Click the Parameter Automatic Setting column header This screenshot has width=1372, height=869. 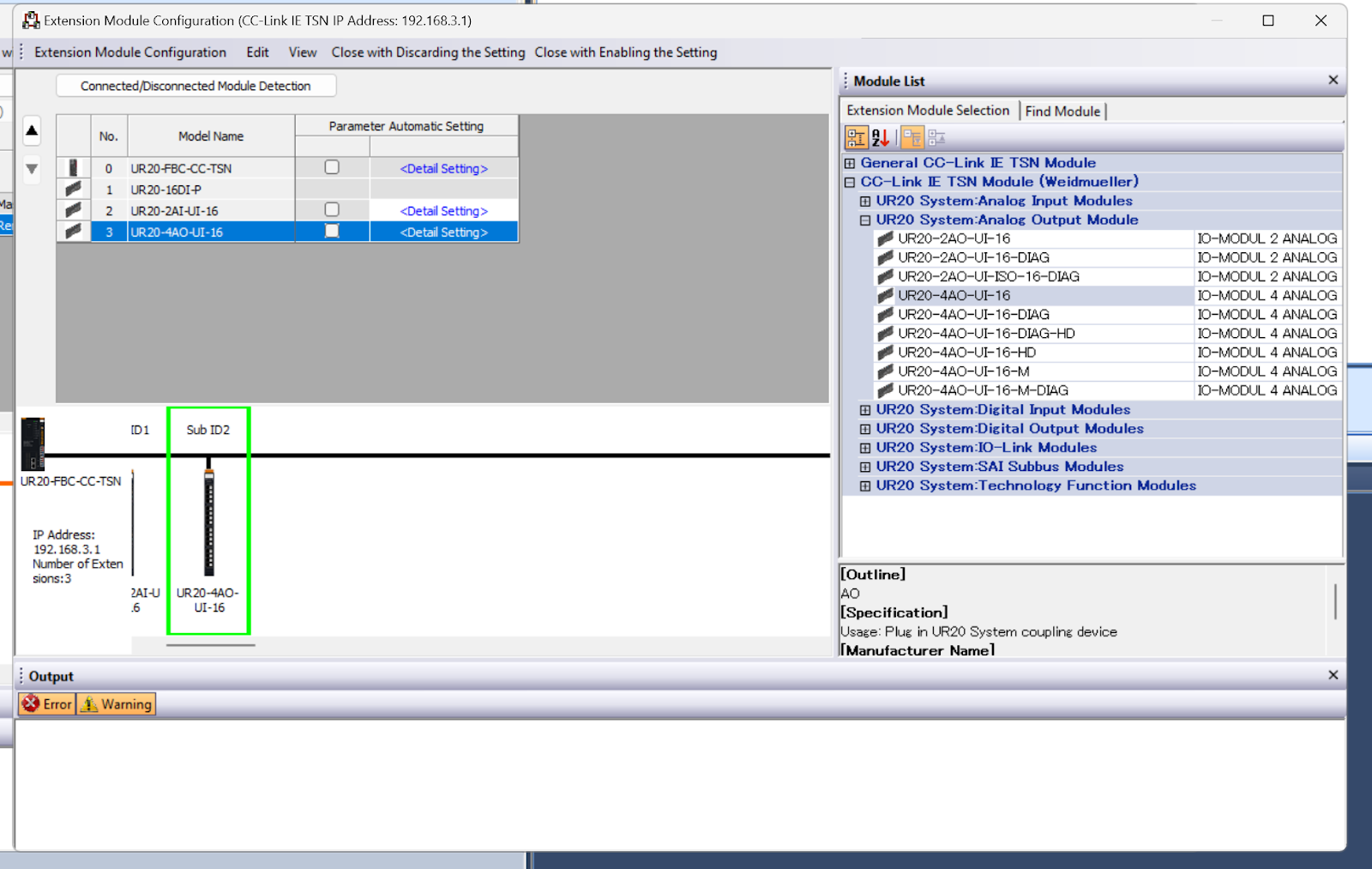point(406,125)
